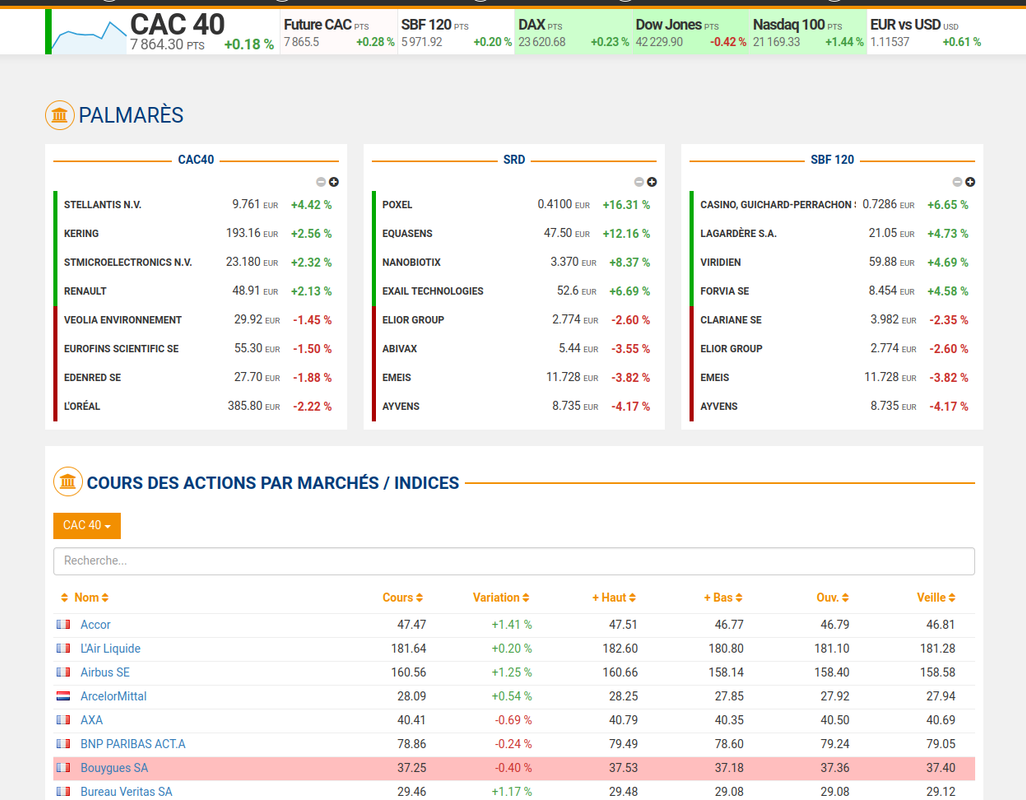Click the flag icon next to ArcelorMittal
This screenshot has height=800, width=1026.
click(63, 696)
